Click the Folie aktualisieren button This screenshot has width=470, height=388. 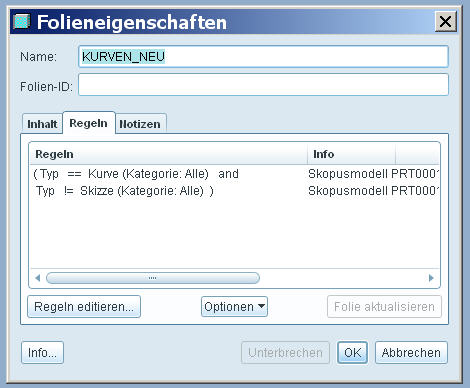(x=384, y=307)
